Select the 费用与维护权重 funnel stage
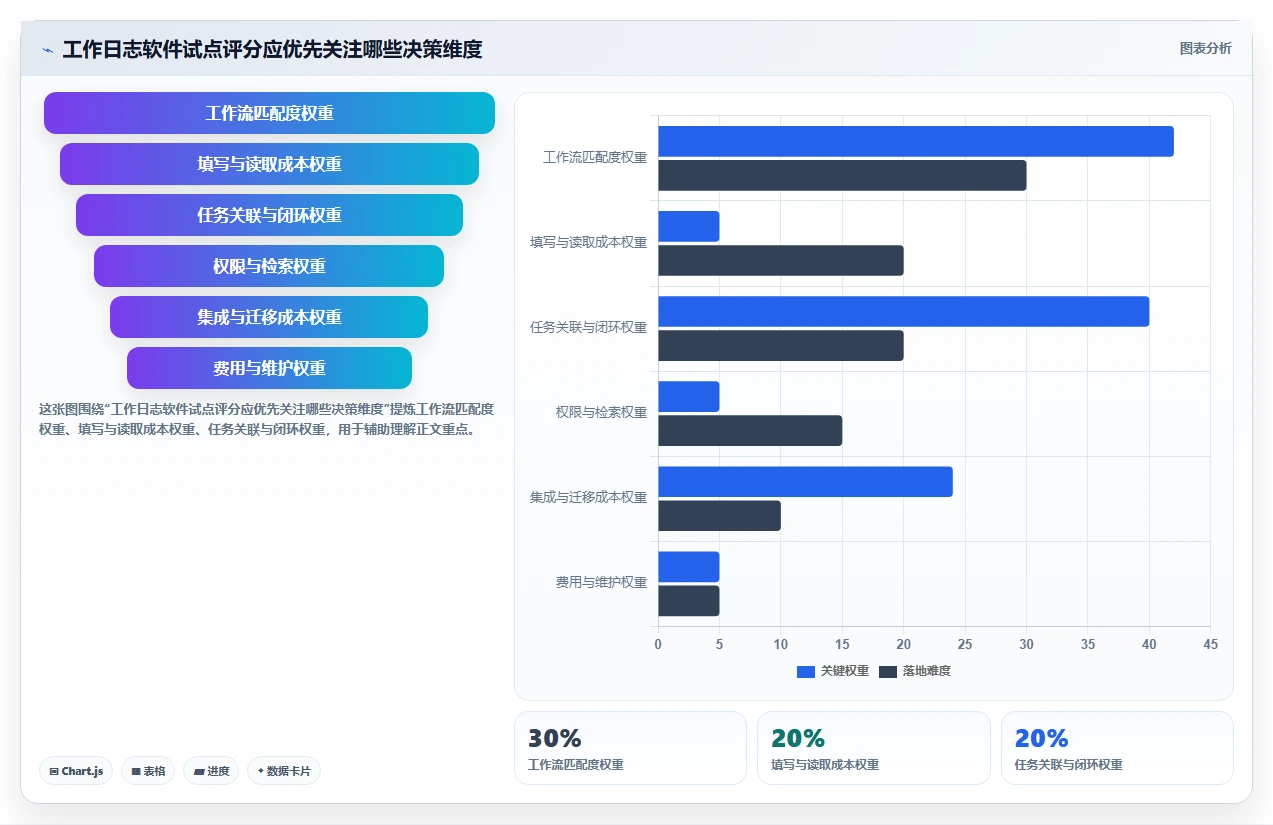The width and height of the screenshot is (1273, 825). coord(269,368)
